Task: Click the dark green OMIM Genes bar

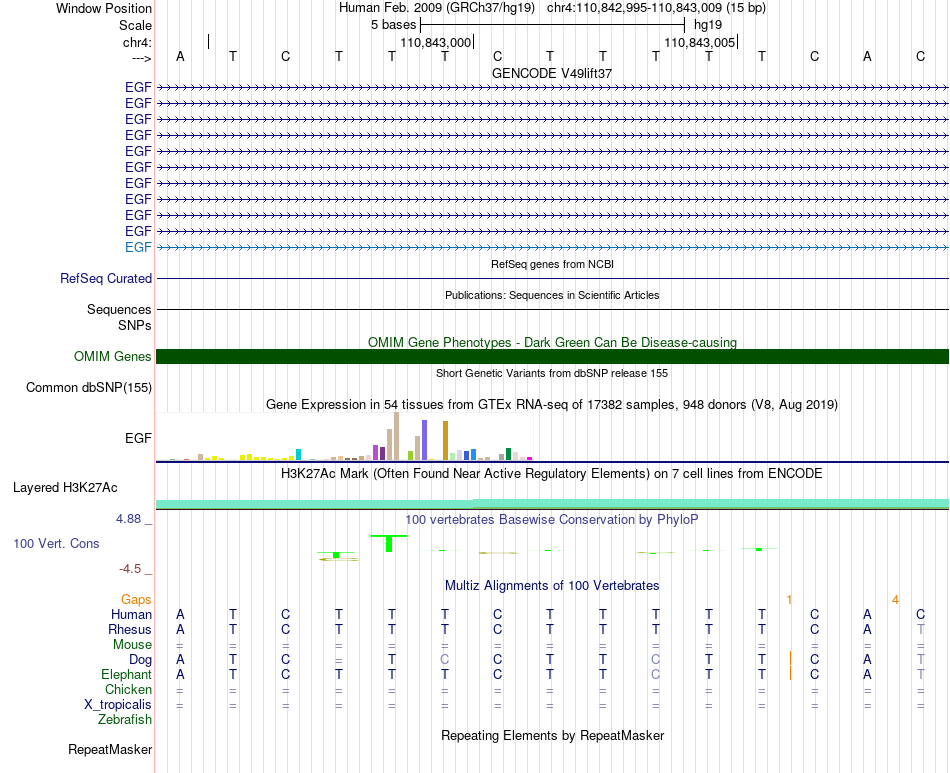Action: (x=552, y=356)
